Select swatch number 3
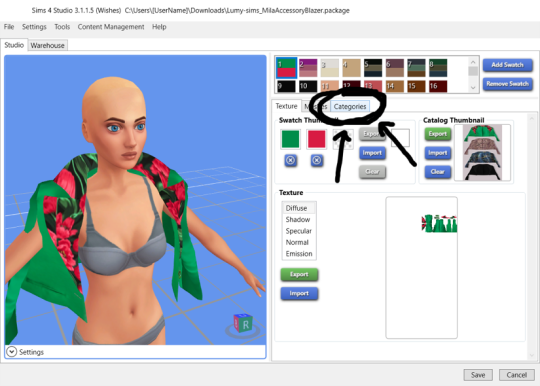The image size is (540, 386). click(x=330, y=68)
